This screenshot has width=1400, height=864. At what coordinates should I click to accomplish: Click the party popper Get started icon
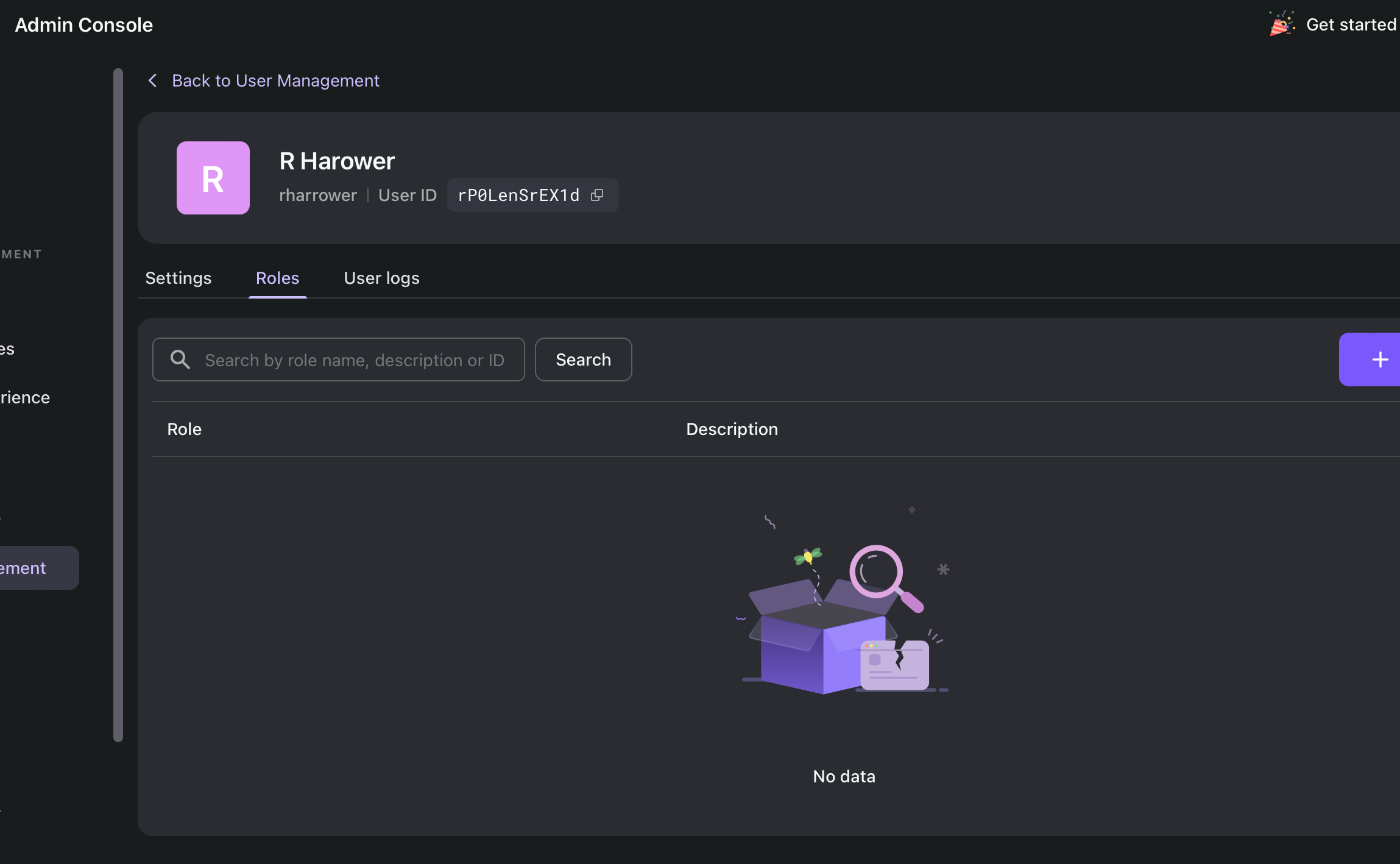pos(1281,24)
